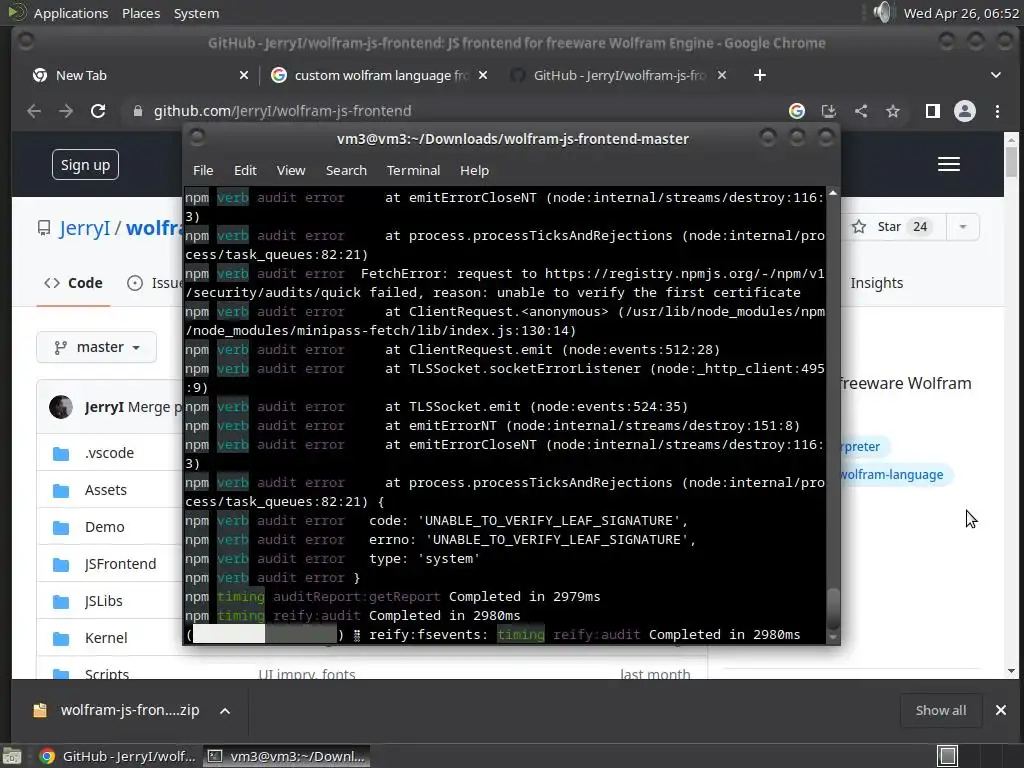The height and width of the screenshot is (768, 1024).
Task: Click Chrome's forward navigation arrow
Action: [x=66, y=111]
